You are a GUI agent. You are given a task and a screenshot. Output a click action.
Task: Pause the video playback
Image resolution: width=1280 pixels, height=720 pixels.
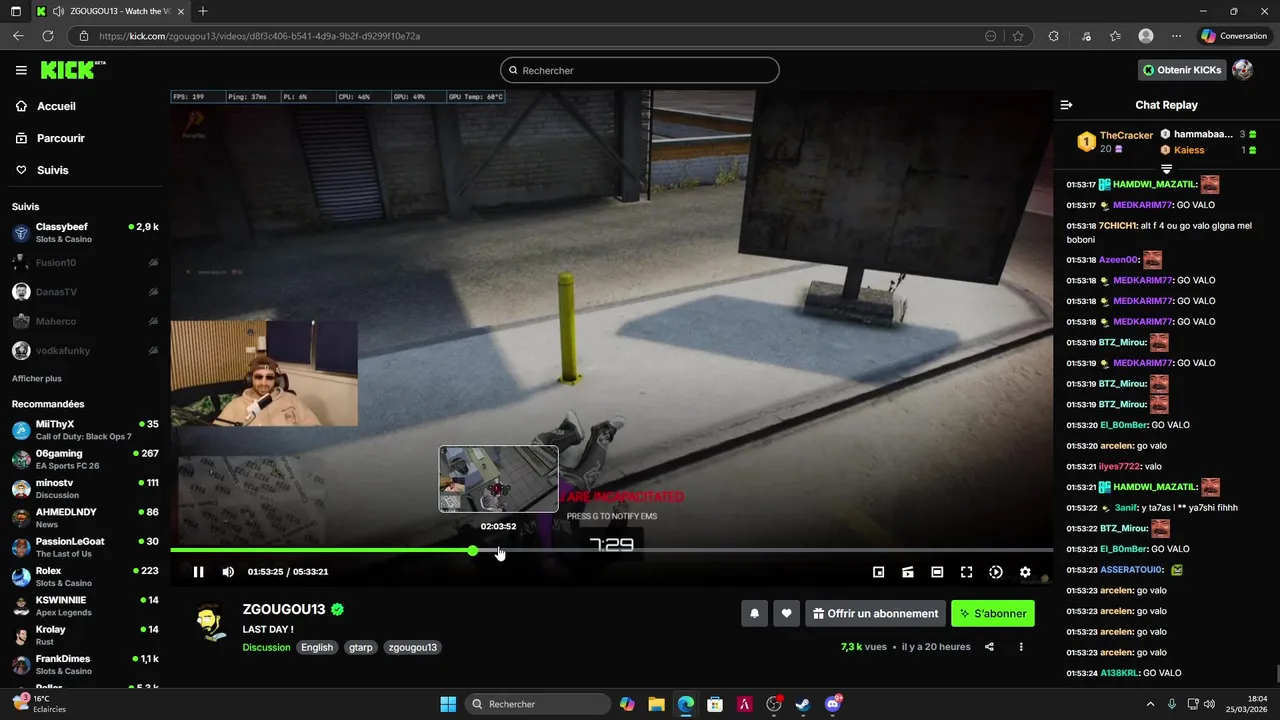198,572
